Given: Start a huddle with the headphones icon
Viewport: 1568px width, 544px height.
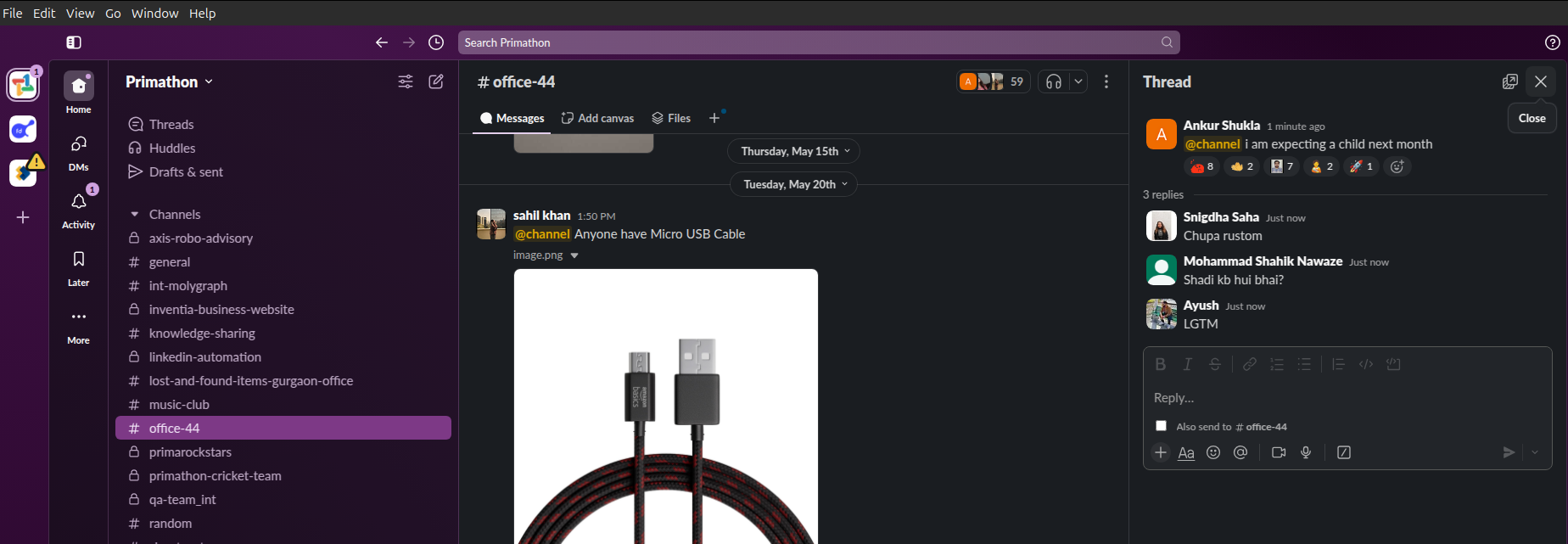Looking at the screenshot, I should pos(1054,81).
